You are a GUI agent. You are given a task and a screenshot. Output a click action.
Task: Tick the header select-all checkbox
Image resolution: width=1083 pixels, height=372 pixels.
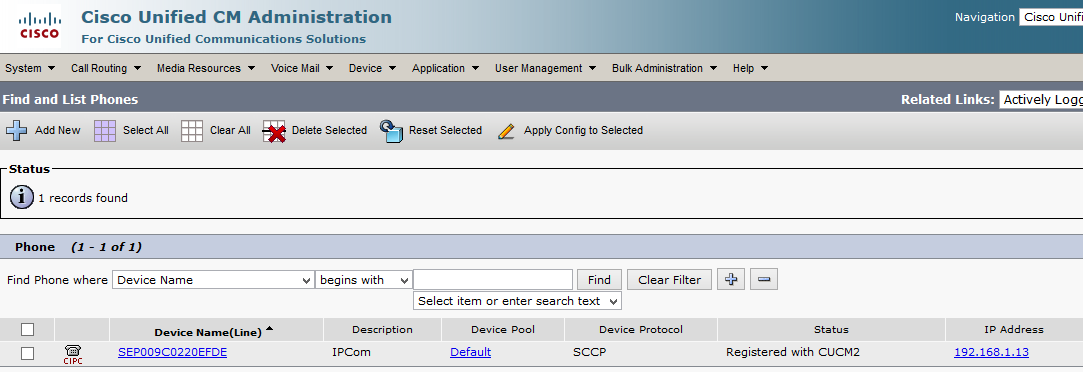tap(28, 330)
